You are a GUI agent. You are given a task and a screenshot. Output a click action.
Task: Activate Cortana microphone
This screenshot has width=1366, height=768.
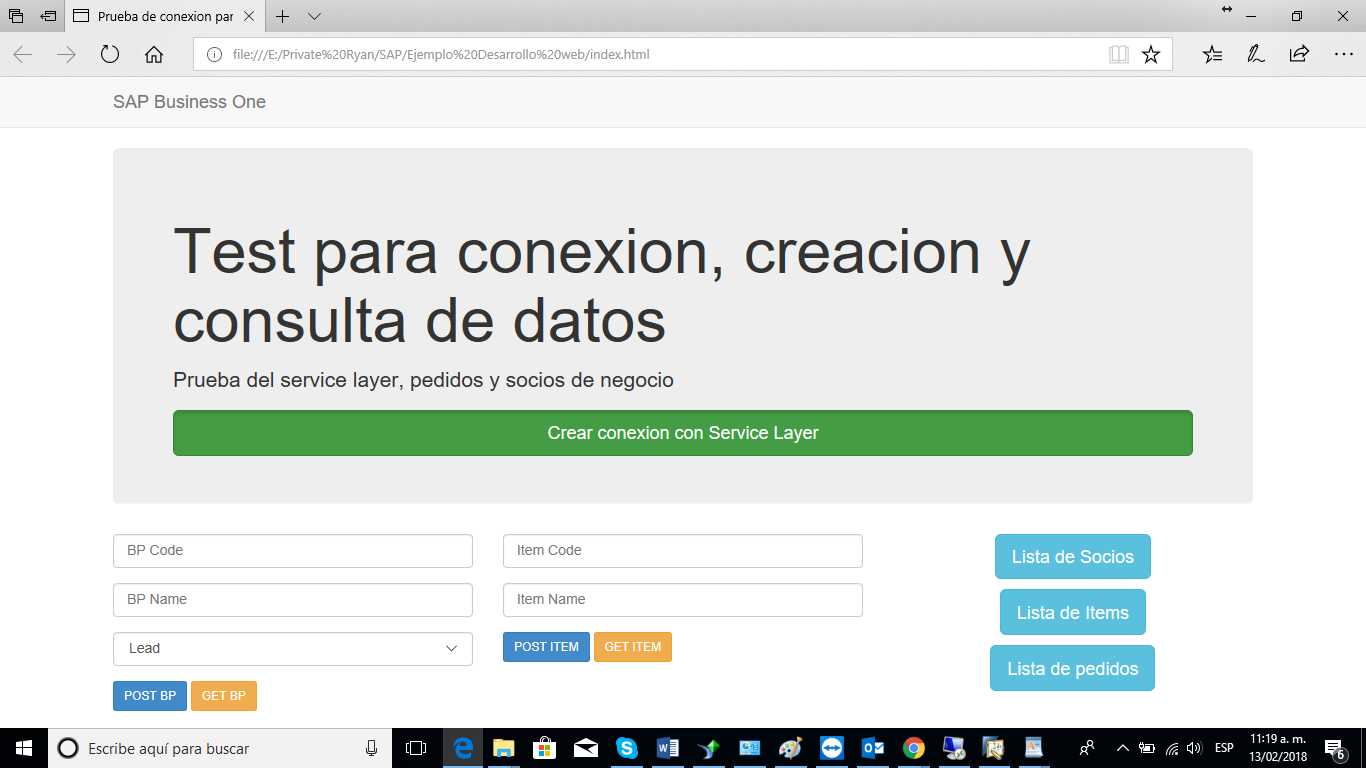pos(372,748)
